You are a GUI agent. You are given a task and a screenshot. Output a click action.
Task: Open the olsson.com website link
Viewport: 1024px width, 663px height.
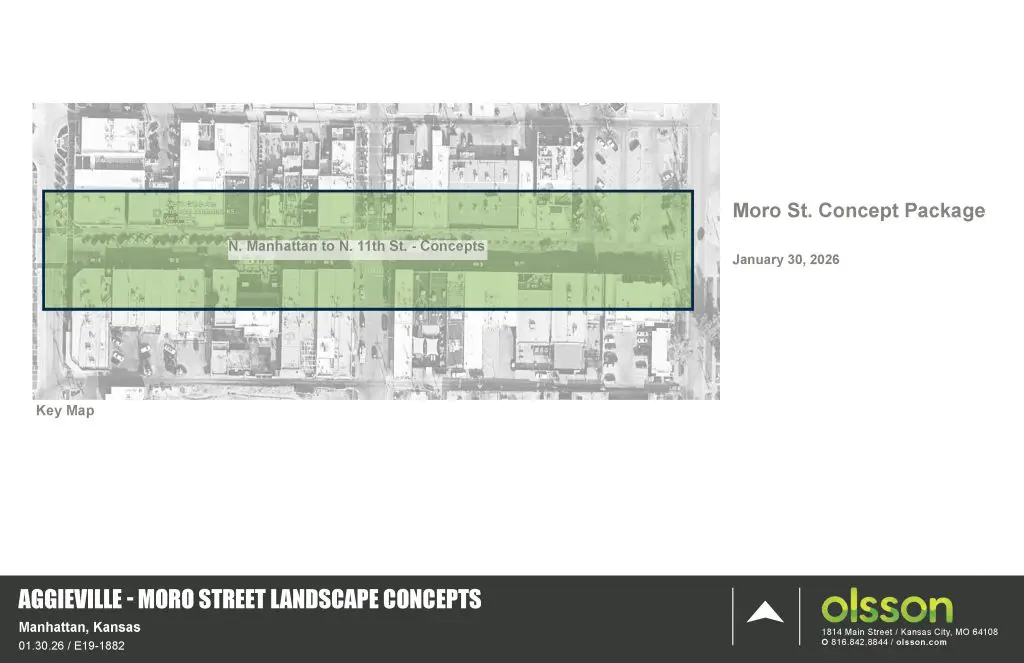click(x=921, y=642)
